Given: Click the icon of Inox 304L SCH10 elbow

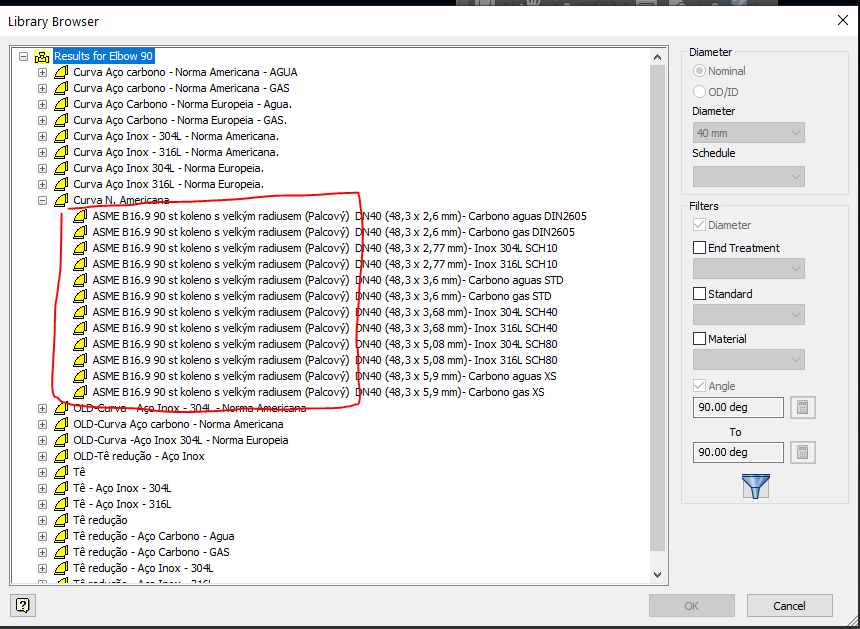Looking at the screenshot, I should (x=80, y=248).
